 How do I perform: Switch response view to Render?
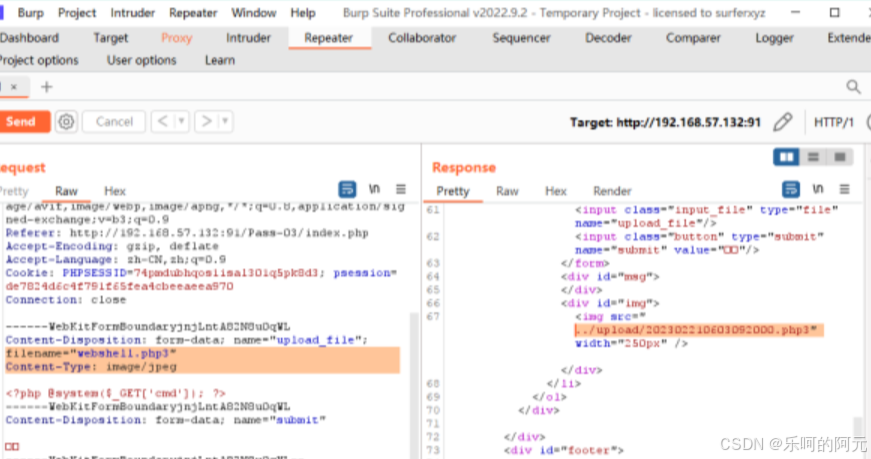tap(612, 191)
